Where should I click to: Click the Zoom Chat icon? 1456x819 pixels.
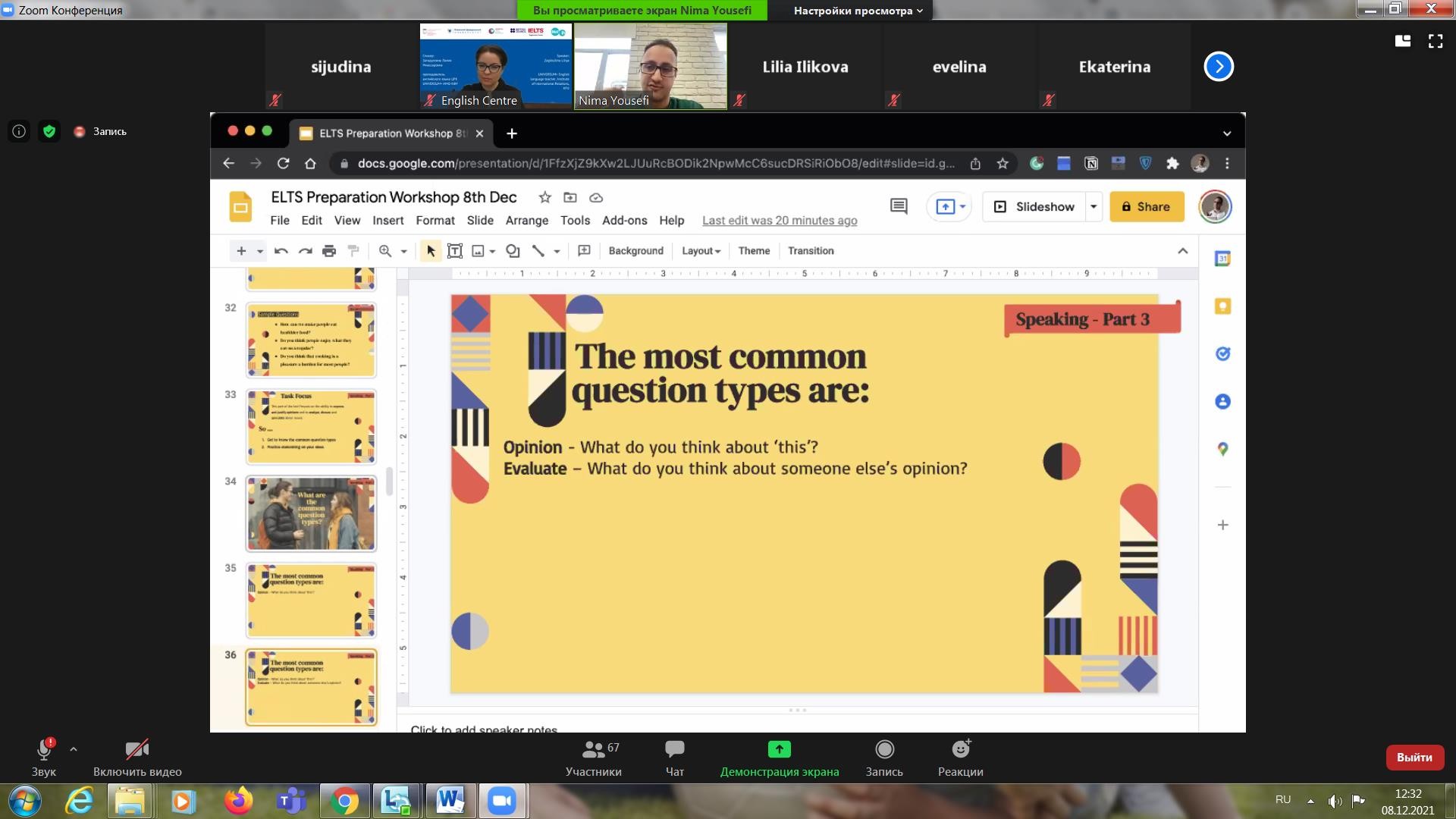click(x=674, y=750)
